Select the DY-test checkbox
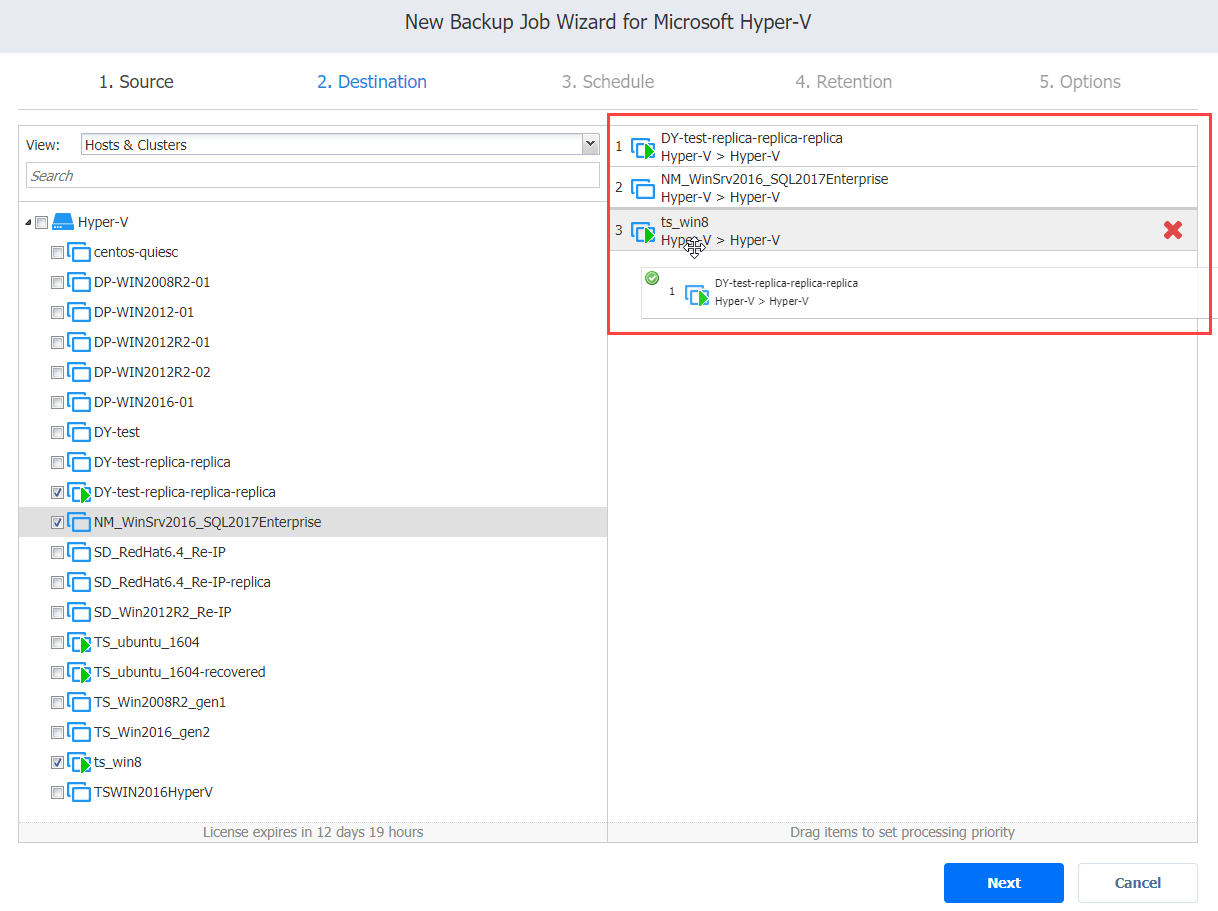1218x911 pixels. tap(57, 433)
